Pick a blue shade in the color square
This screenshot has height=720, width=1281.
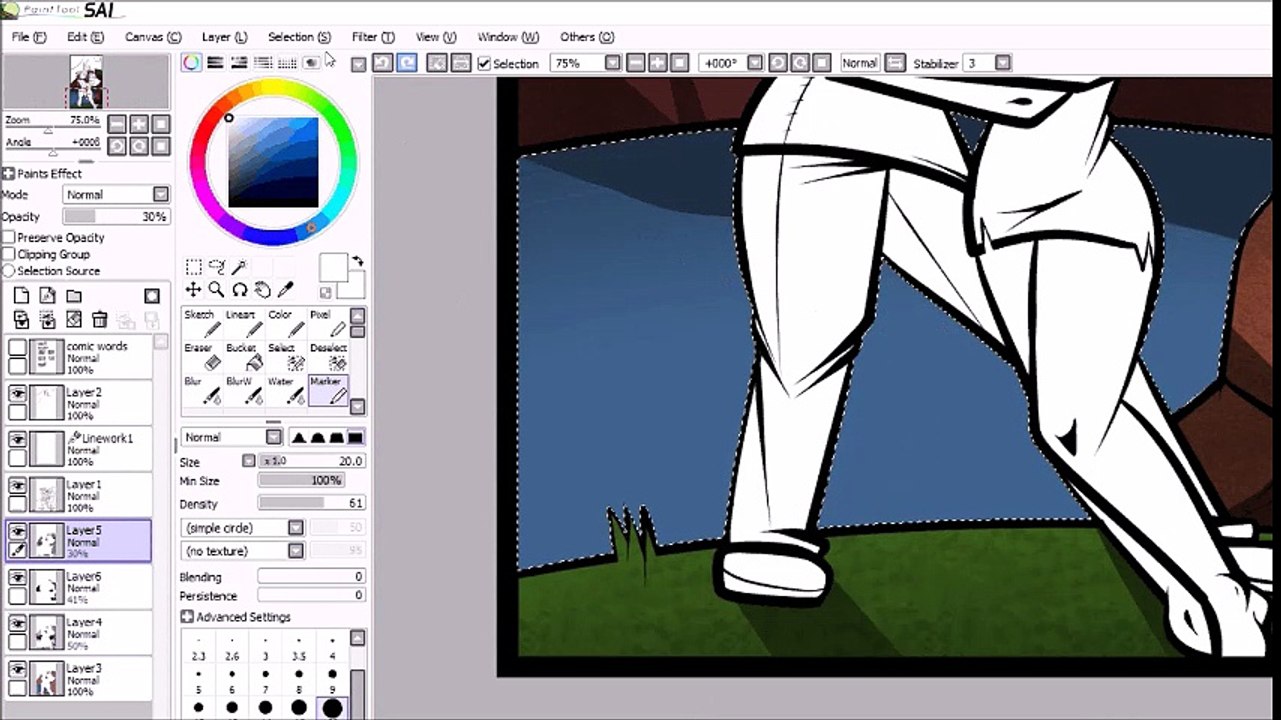click(273, 162)
